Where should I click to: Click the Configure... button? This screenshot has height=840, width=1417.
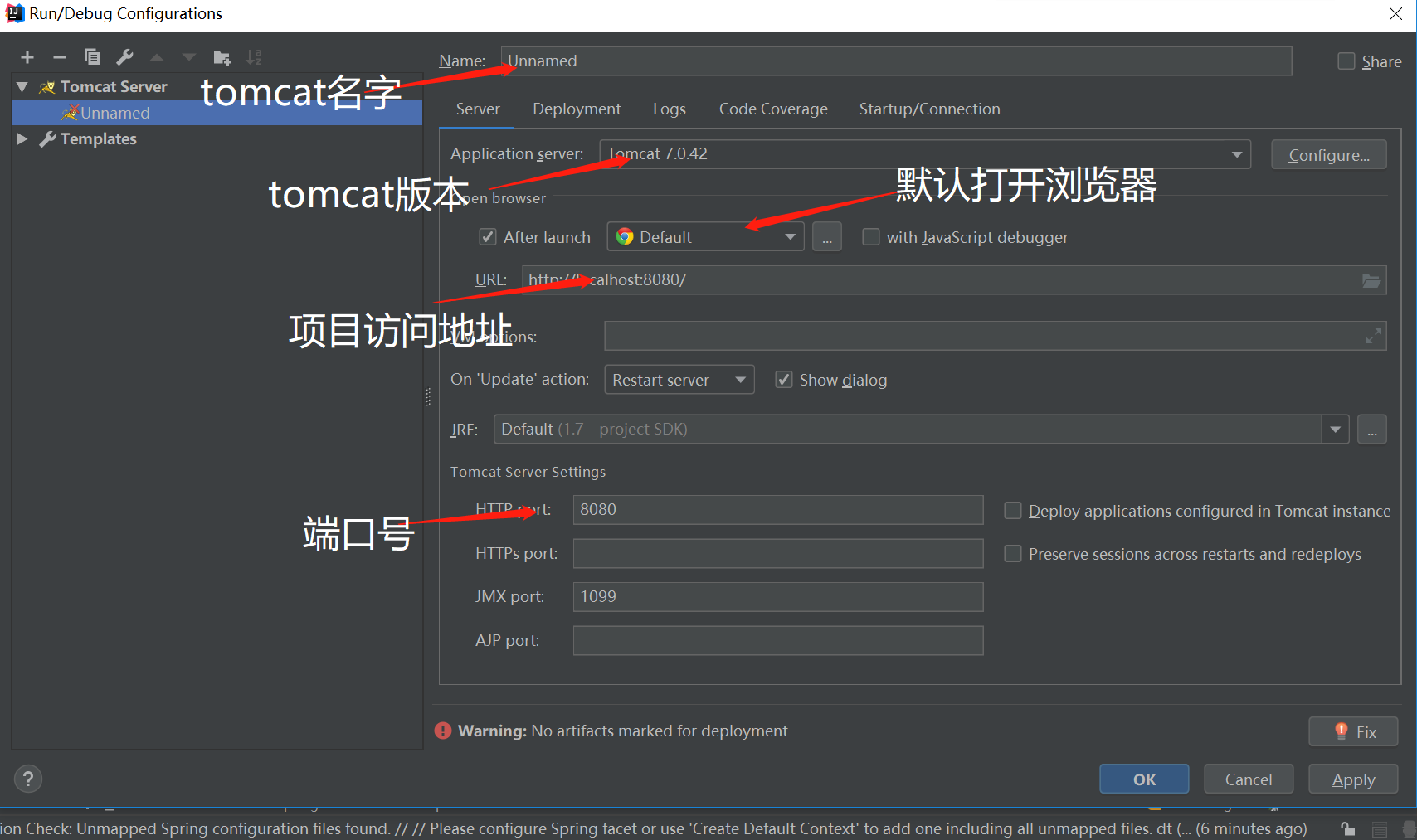click(1328, 155)
